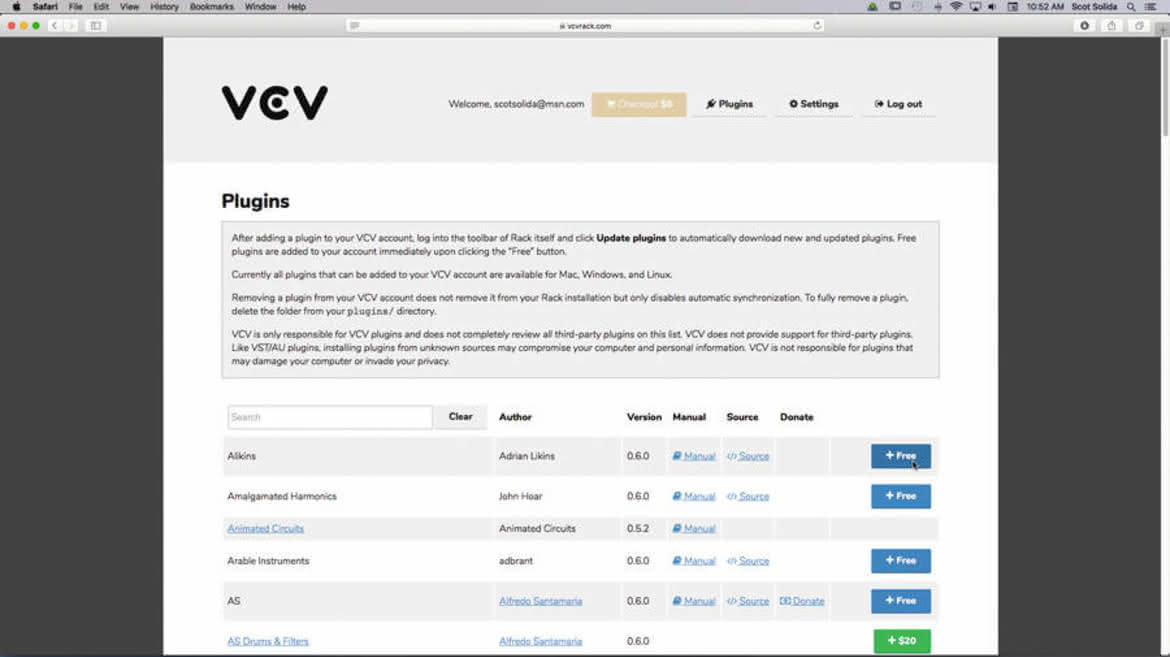The image size is (1170, 657).
Task: Toggle the Safari sidebar button
Action: 96,25
